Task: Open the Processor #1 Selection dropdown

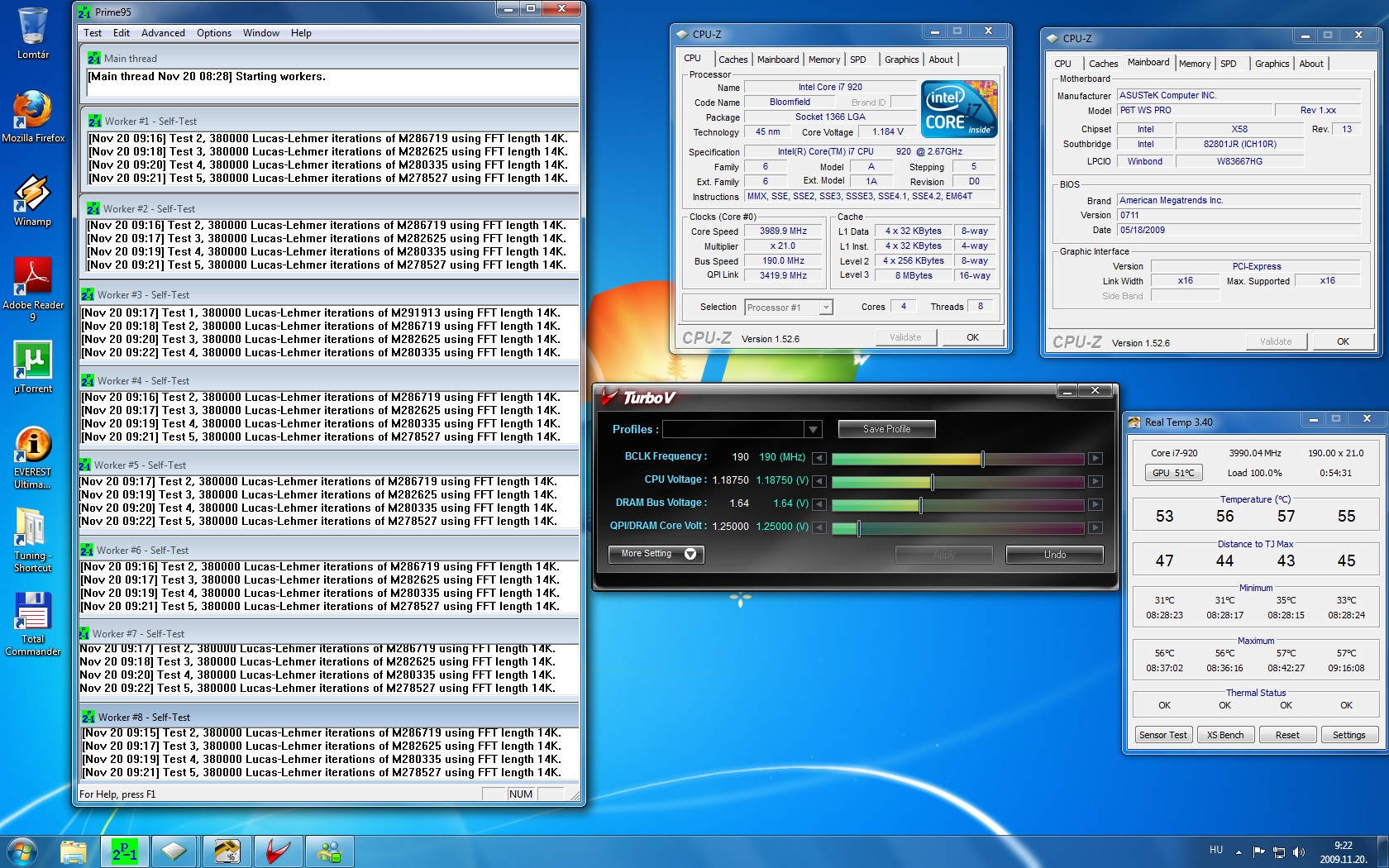Action: point(825,308)
